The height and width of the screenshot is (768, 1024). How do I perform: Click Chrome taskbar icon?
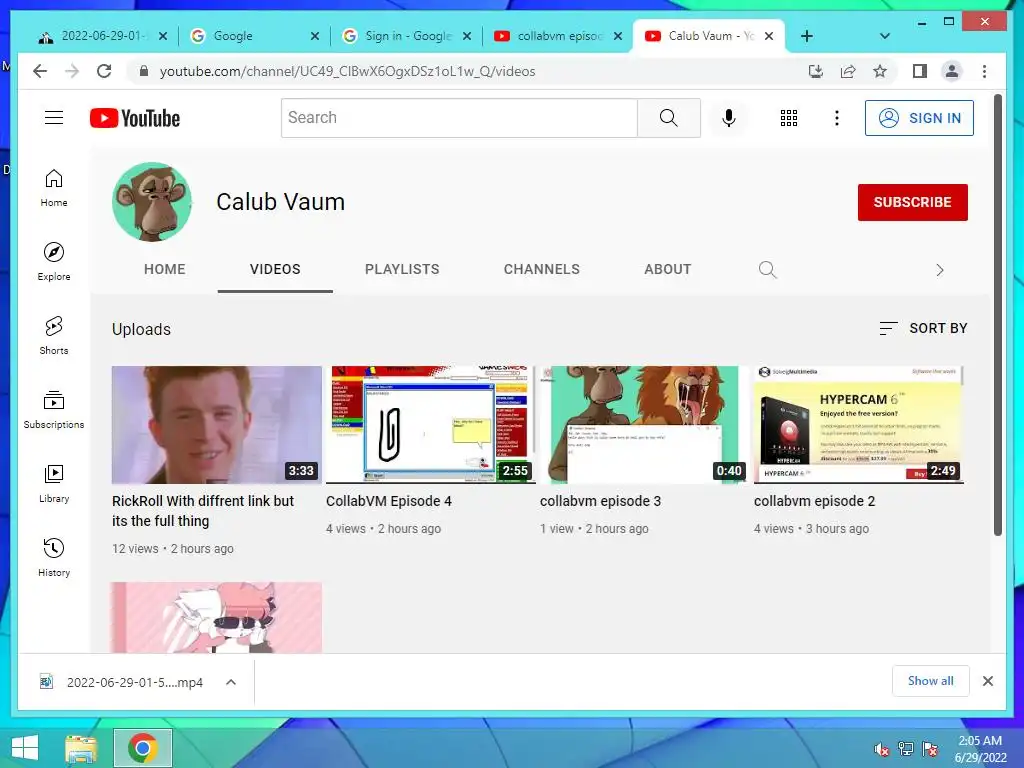(x=143, y=748)
